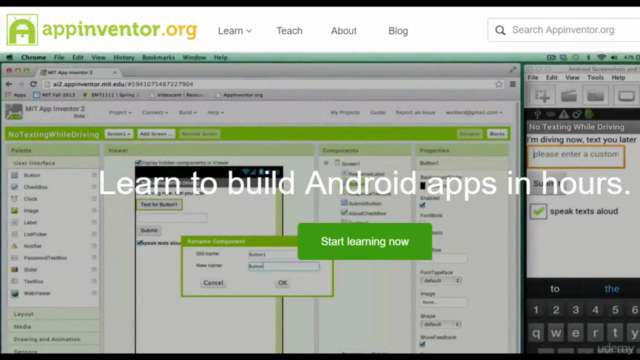The image size is (640, 360).
Task: Open Chrome Bookmarks menu
Action: tap(158, 58)
